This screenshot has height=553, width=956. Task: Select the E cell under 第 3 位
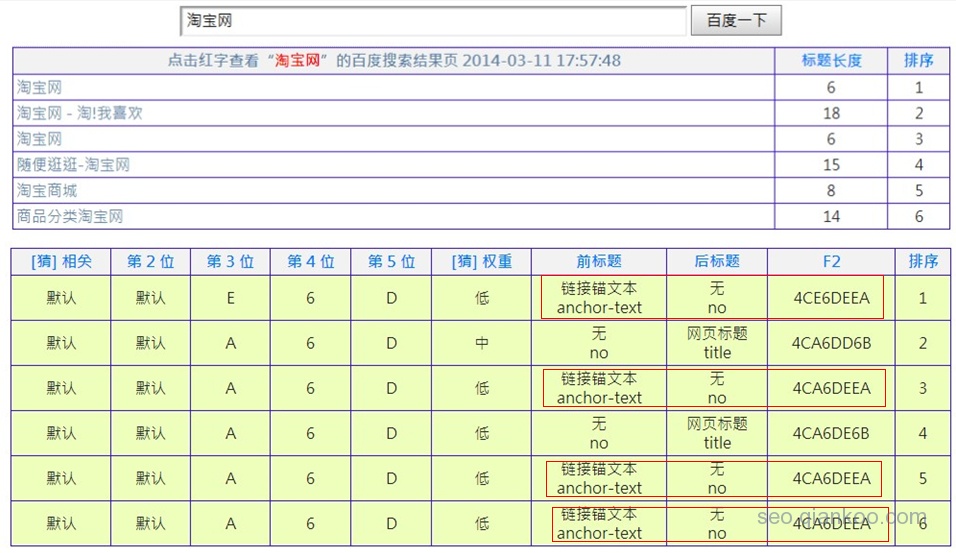230,298
